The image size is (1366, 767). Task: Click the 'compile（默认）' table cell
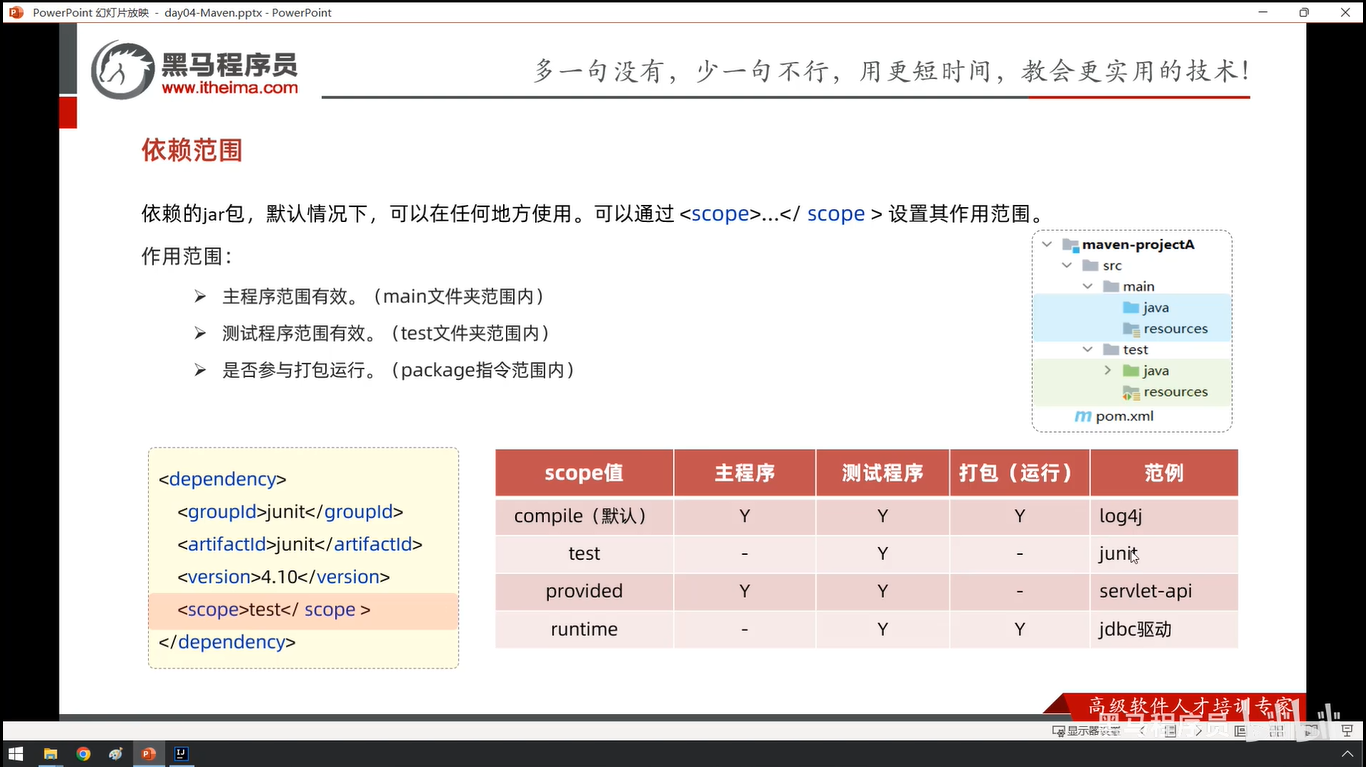[584, 516]
